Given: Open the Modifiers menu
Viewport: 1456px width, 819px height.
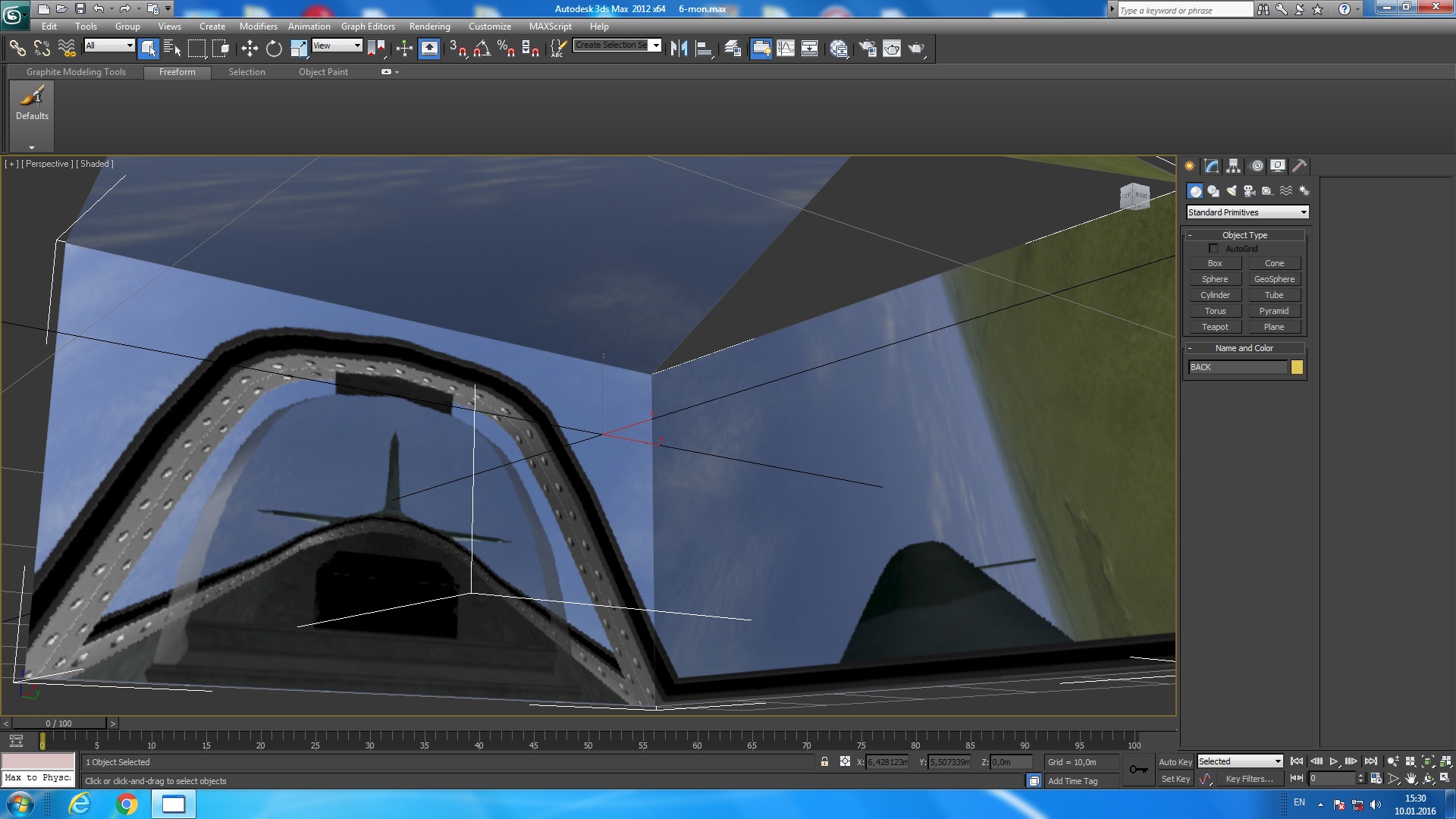Looking at the screenshot, I should click(258, 27).
